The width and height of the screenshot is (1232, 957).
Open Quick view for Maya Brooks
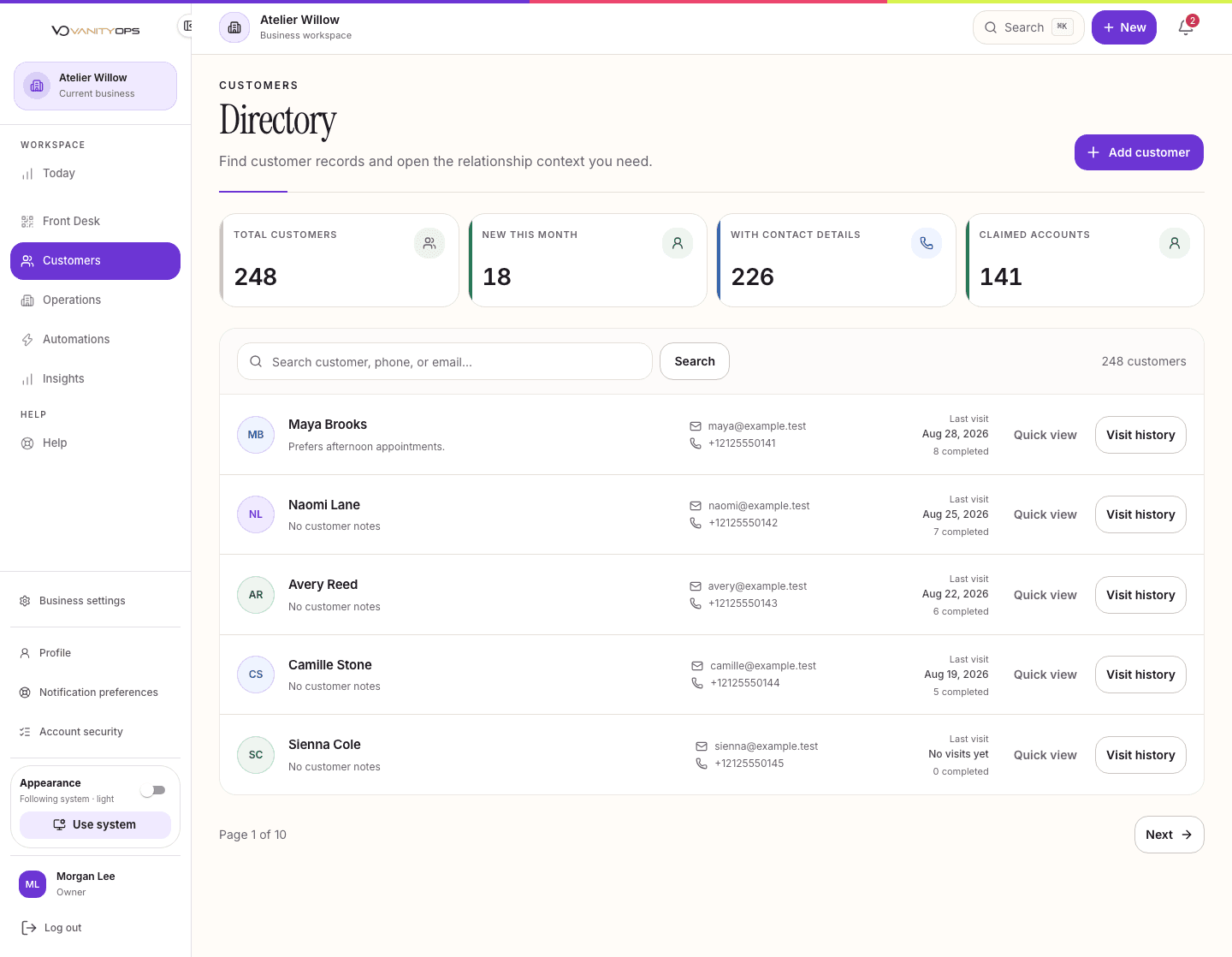point(1045,435)
